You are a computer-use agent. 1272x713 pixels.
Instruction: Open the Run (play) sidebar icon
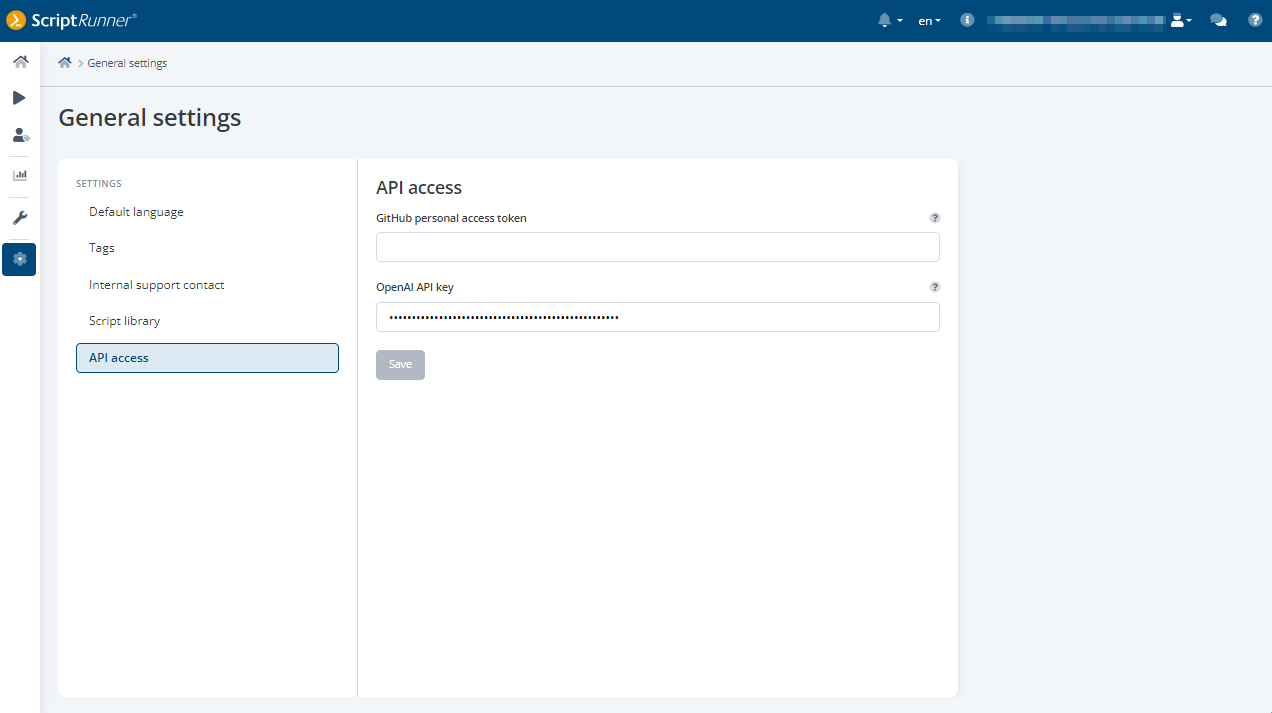pyautogui.click(x=19, y=98)
